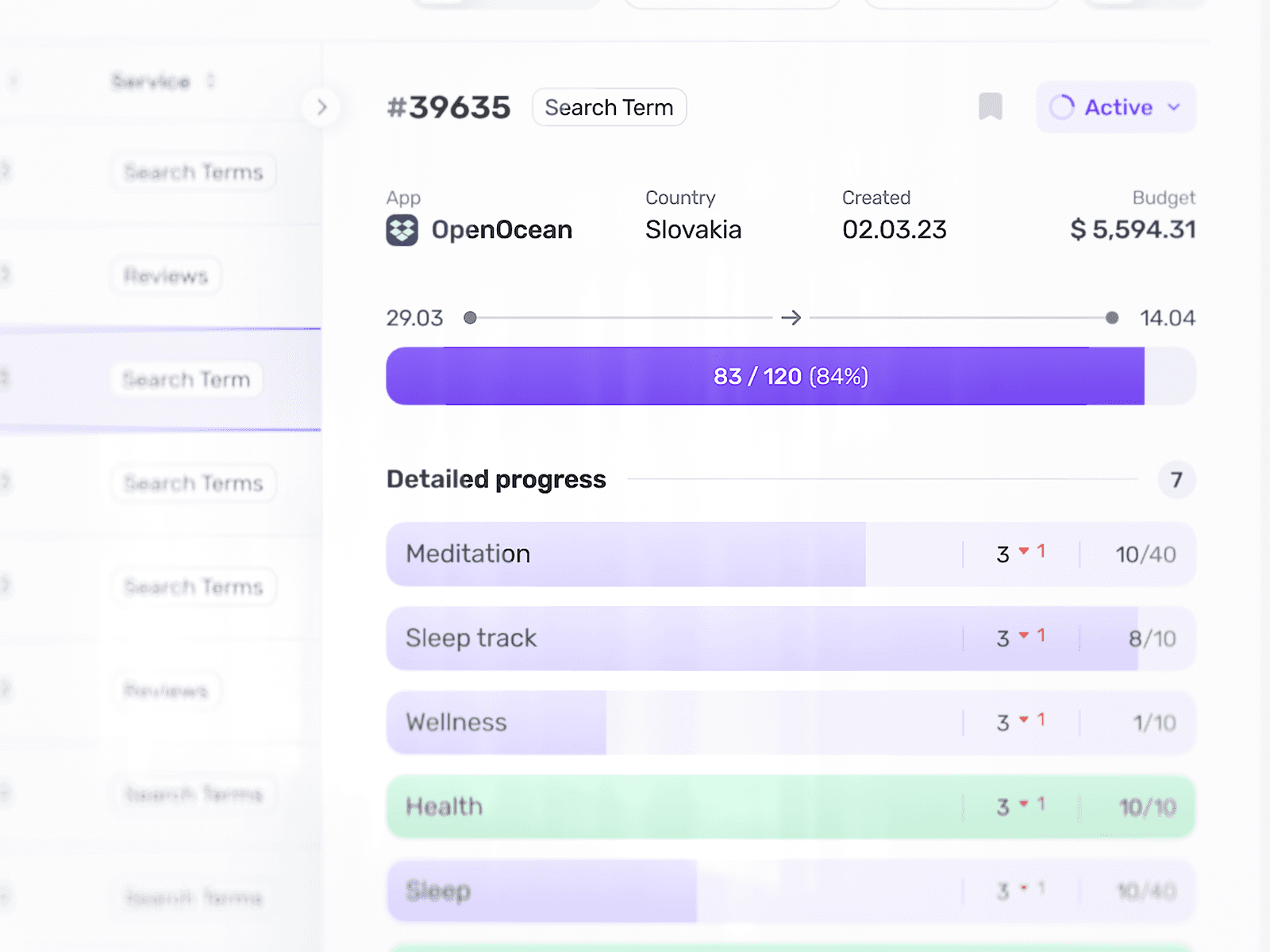The width and height of the screenshot is (1270, 952).
Task: Click the country value Slovakia
Action: 693,230
